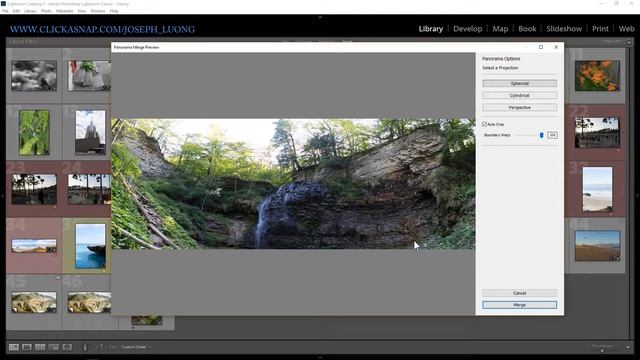Maximize the Panorama Merge Preview dialog
Image resolution: width=640 pixels, height=360 pixels.
541,47
